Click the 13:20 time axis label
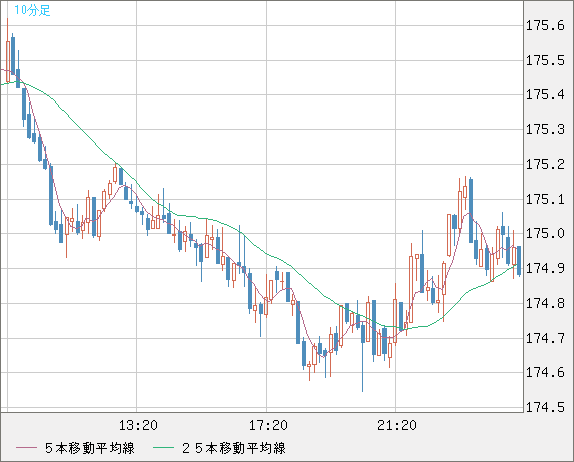 click(x=138, y=425)
